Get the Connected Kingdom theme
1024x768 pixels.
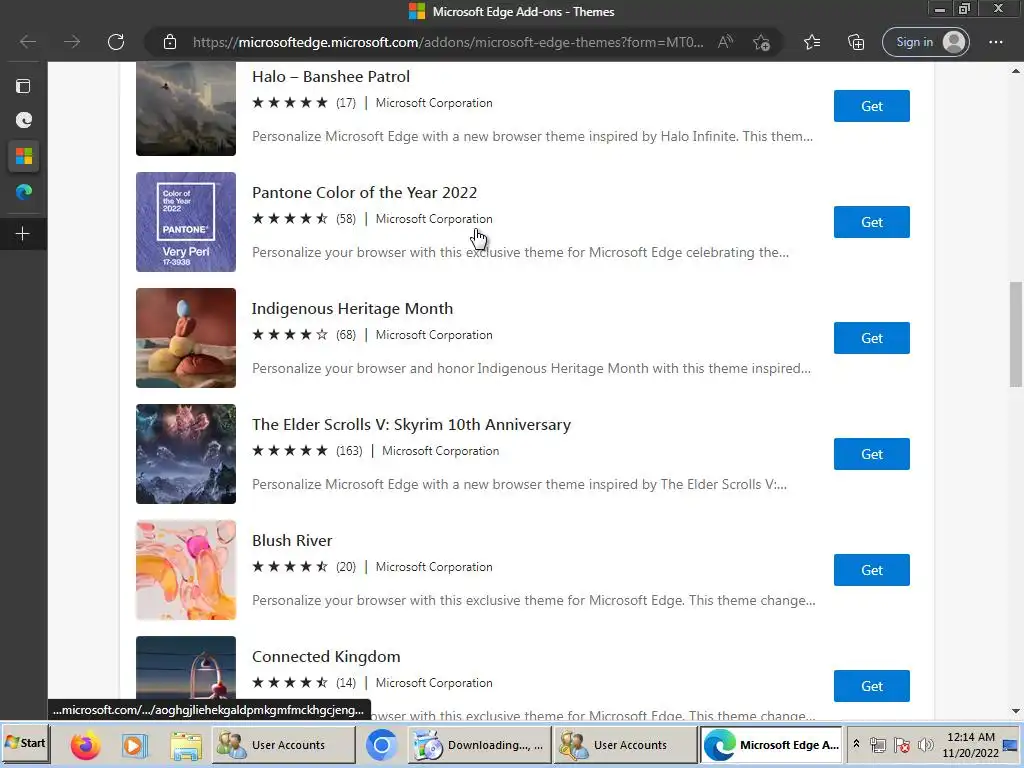[x=871, y=686]
